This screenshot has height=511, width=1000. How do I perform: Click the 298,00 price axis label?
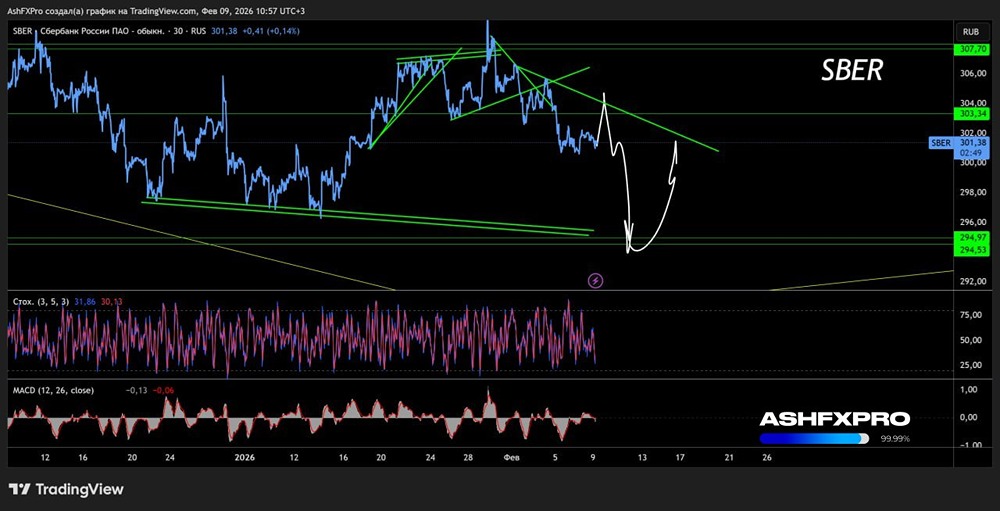click(971, 193)
